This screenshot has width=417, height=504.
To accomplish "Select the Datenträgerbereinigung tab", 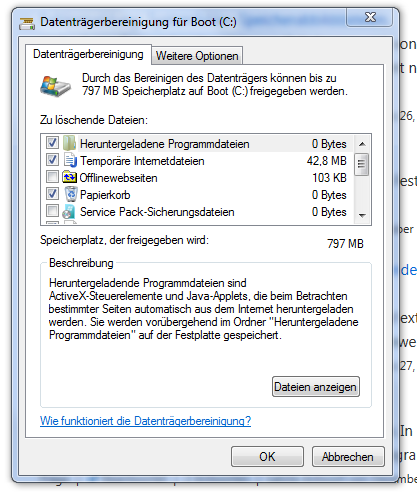I will pos(88,54).
